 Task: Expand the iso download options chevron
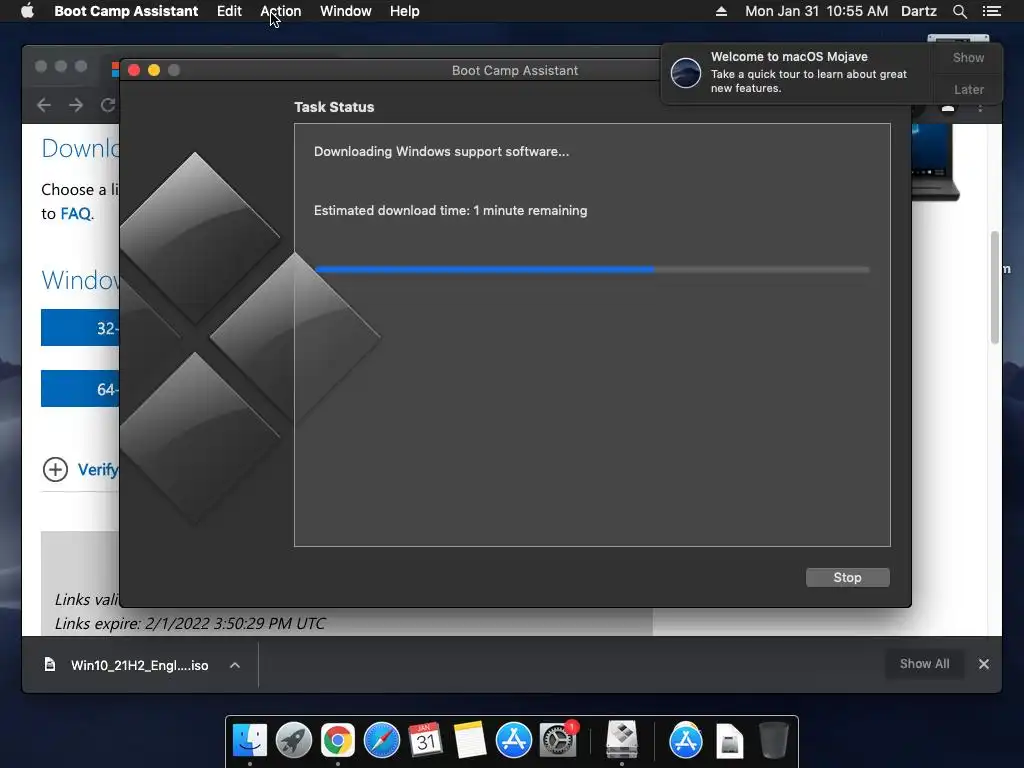[235, 665]
